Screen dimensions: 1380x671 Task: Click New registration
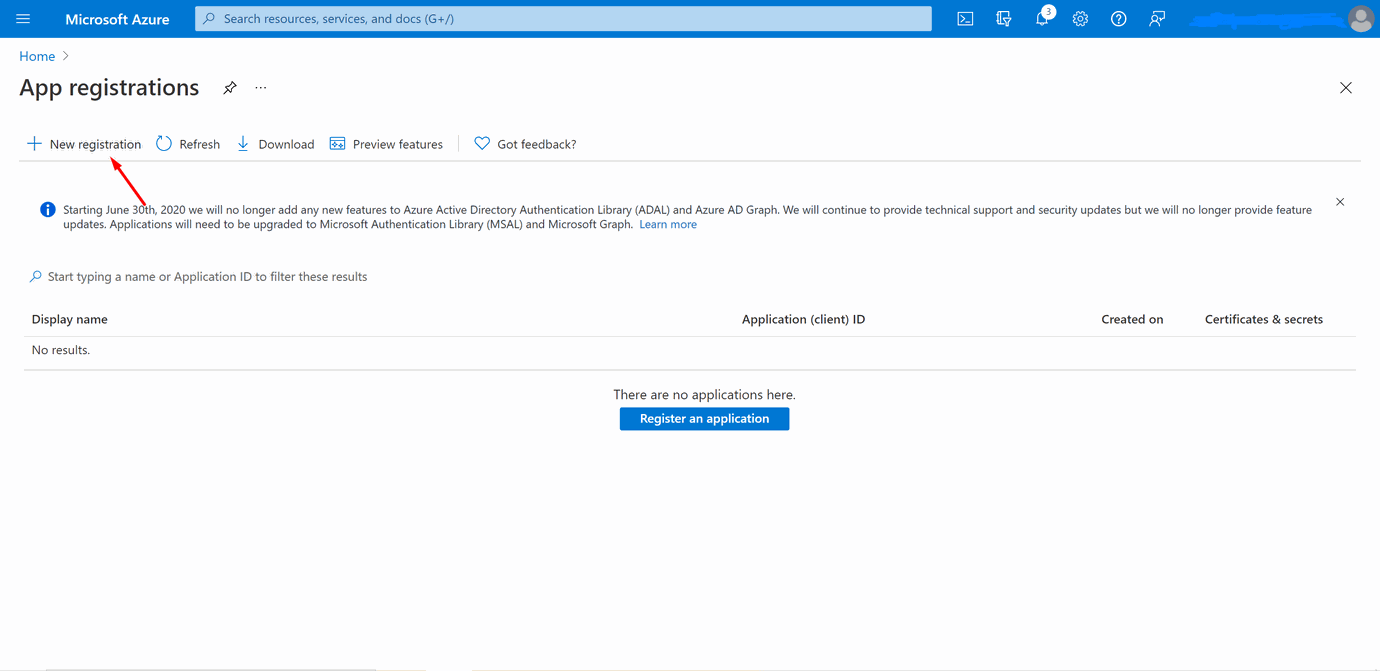pyautogui.click(x=84, y=144)
